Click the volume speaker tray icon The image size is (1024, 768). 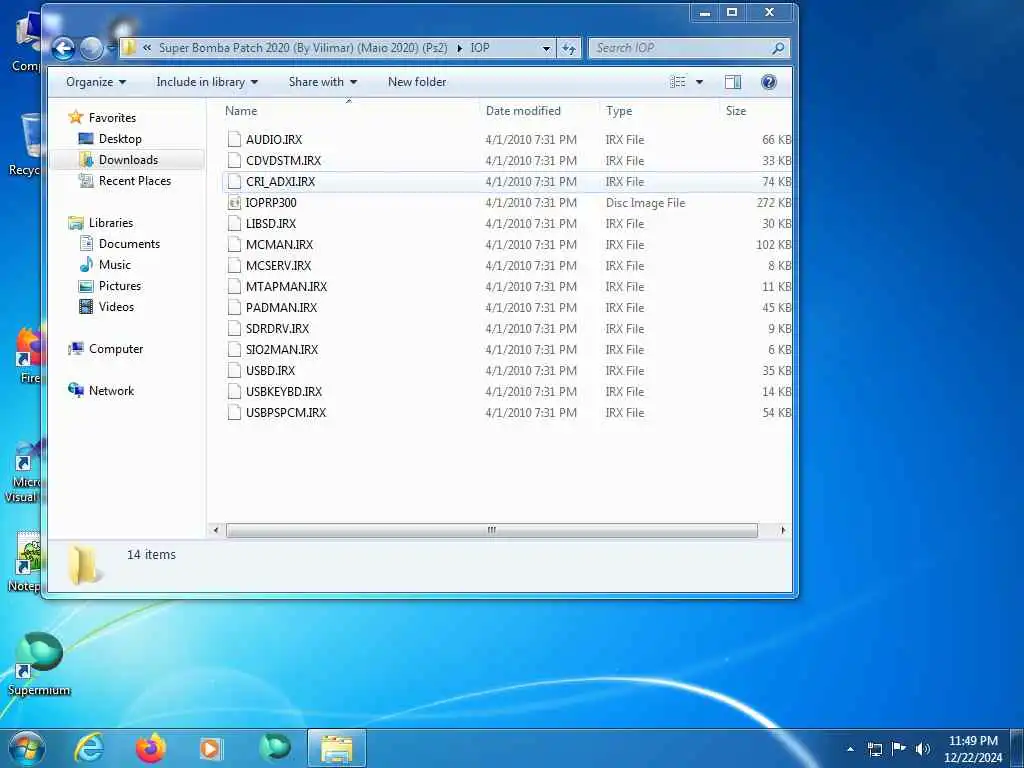coord(922,749)
